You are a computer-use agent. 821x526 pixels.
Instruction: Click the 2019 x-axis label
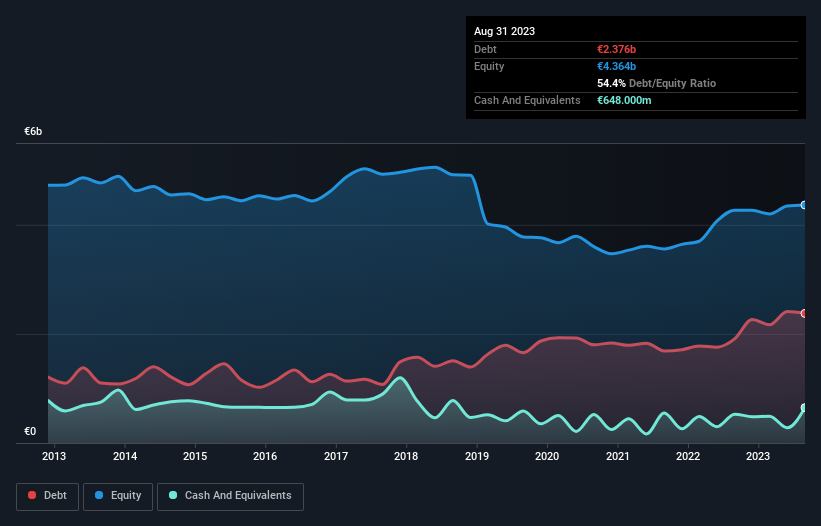476,456
